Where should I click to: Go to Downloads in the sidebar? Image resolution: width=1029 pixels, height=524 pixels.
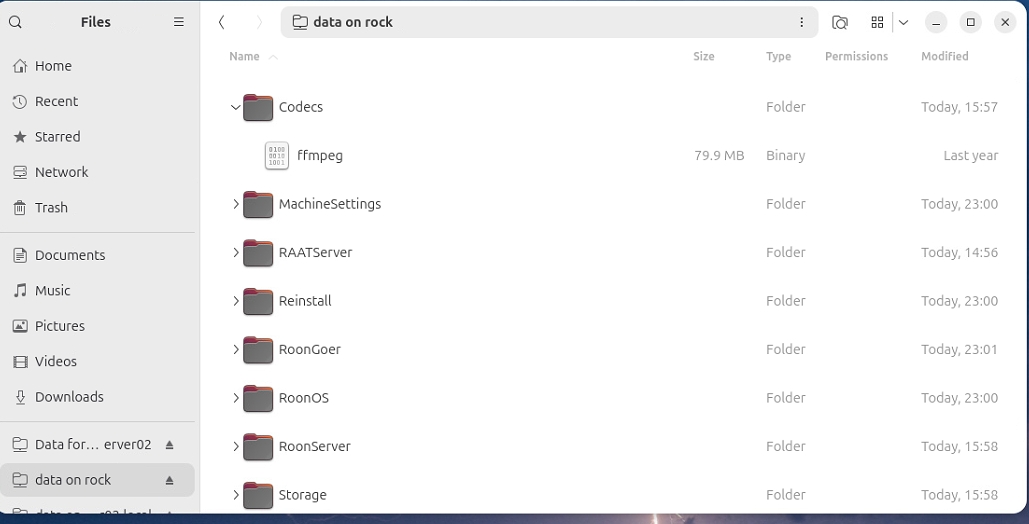(69, 397)
